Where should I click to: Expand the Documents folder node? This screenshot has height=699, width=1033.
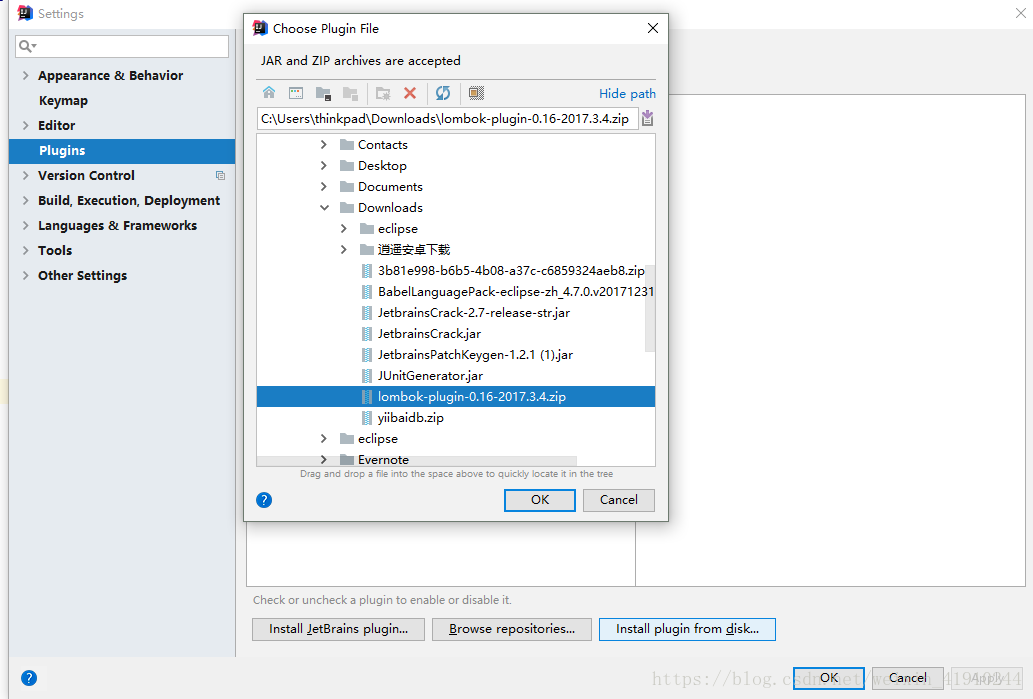(323, 186)
